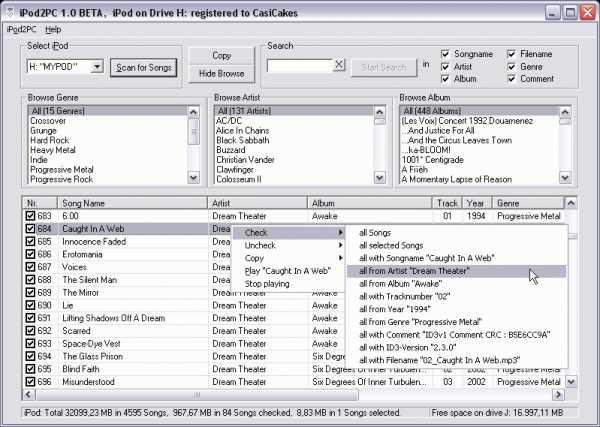
Task: Toggle the Artist search checkbox
Action: [445, 67]
